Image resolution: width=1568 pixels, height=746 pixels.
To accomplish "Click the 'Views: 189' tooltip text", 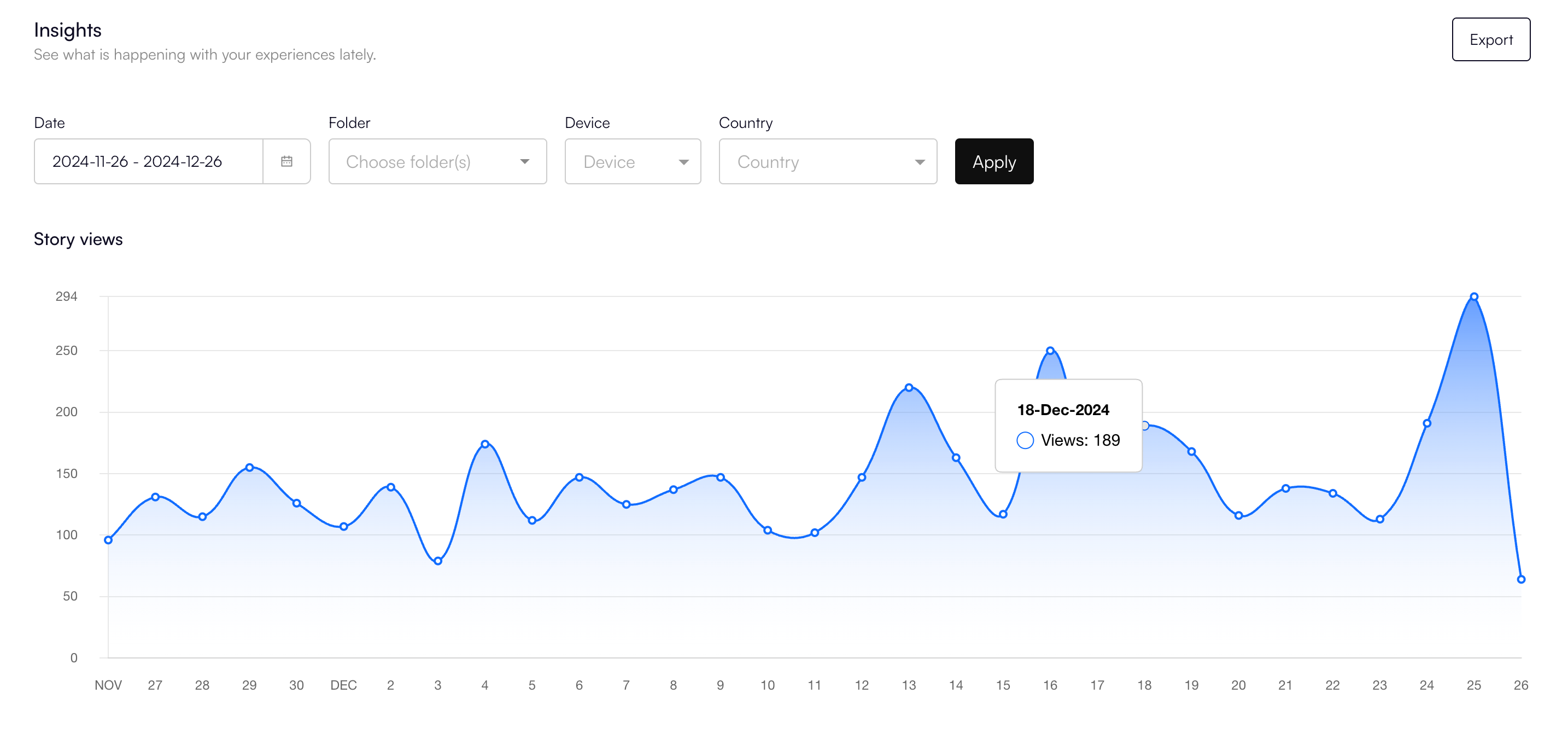I will point(1080,440).
